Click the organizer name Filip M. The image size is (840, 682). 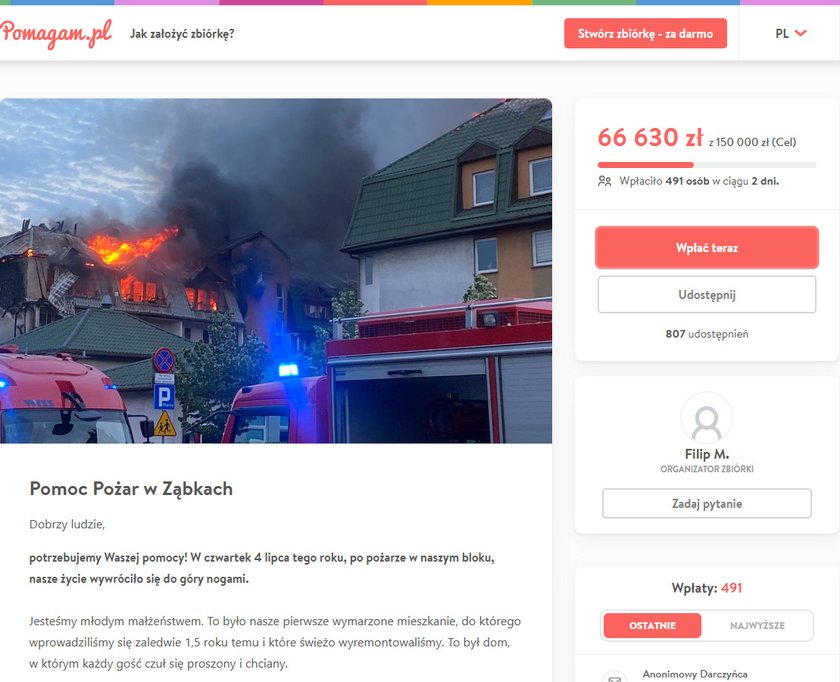[x=707, y=454]
